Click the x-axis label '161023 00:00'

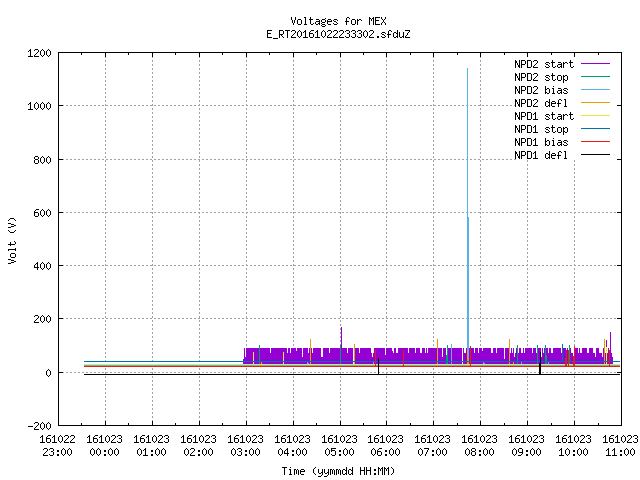pos(104,446)
